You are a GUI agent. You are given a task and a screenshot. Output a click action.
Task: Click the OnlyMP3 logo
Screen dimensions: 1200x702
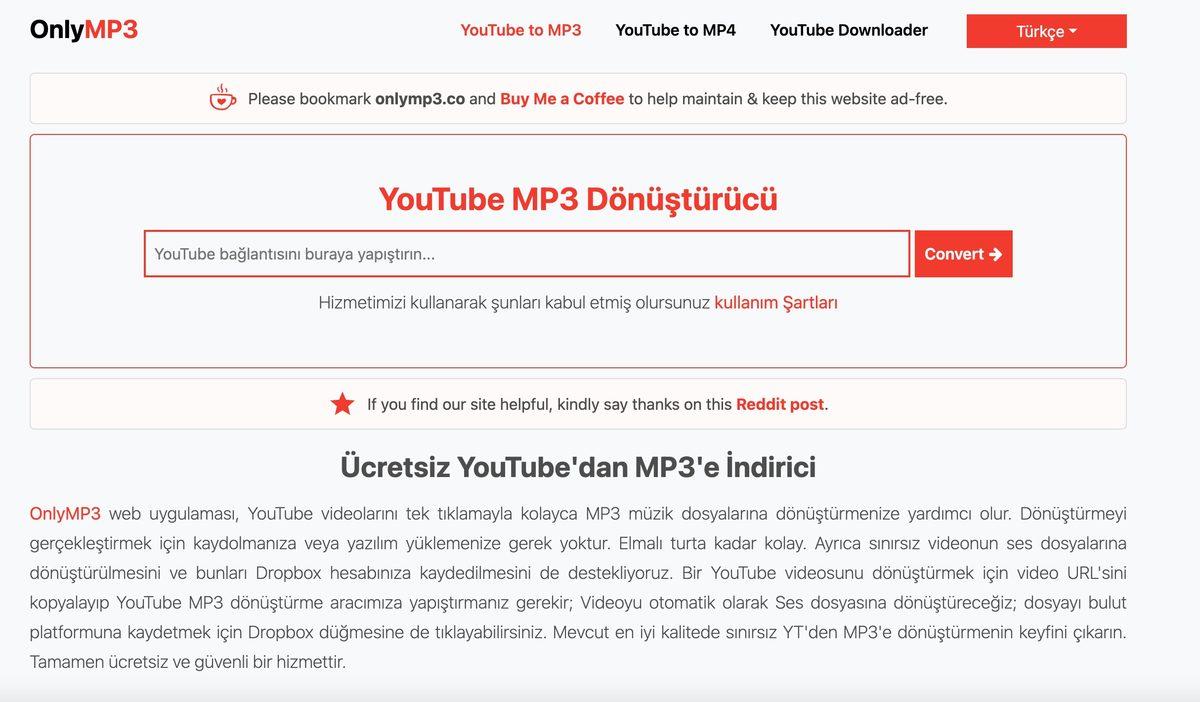pyautogui.click(x=83, y=29)
